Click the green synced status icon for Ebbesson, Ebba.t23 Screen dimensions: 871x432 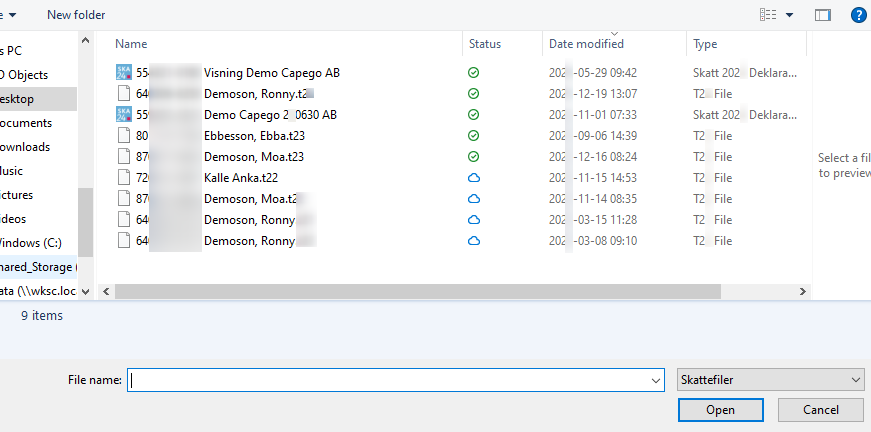click(473, 136)
